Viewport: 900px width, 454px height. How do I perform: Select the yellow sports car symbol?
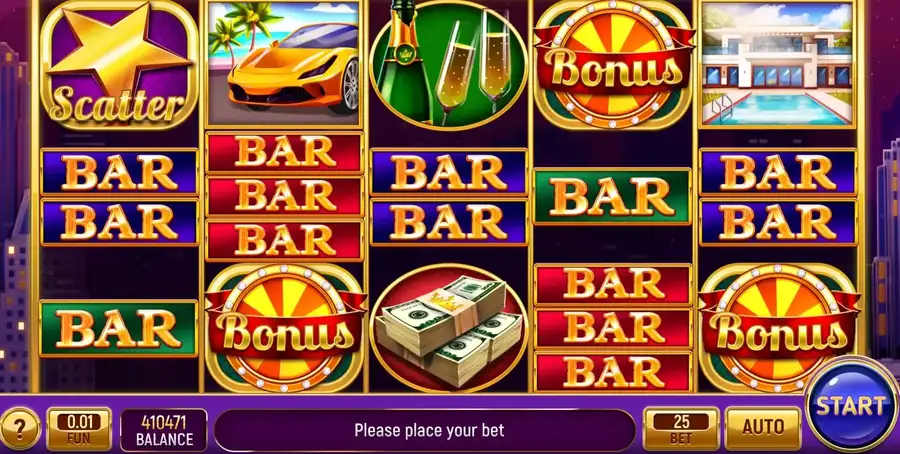(x=284, y=64)
